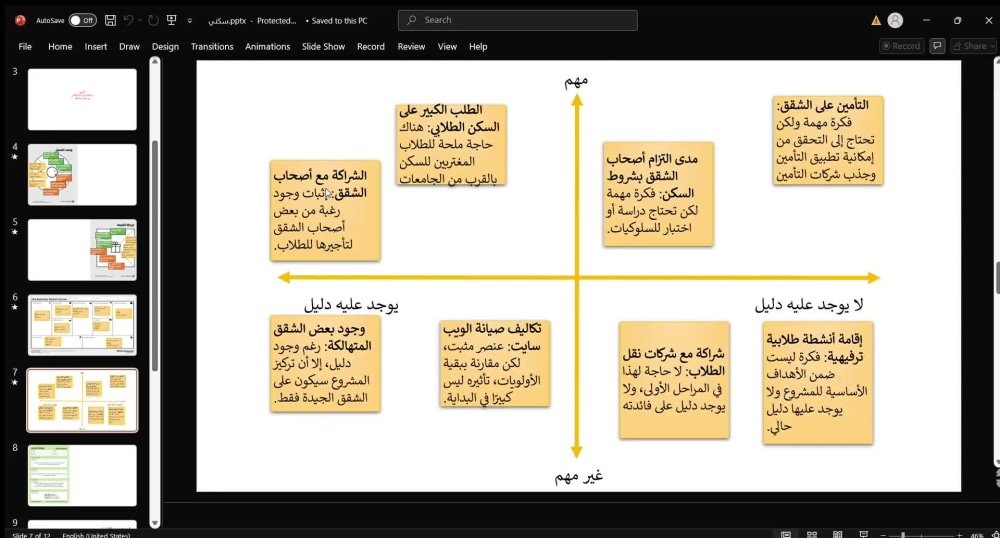Click the zoom out minus button
The image size is (1000, 538).
click(883, 535)
